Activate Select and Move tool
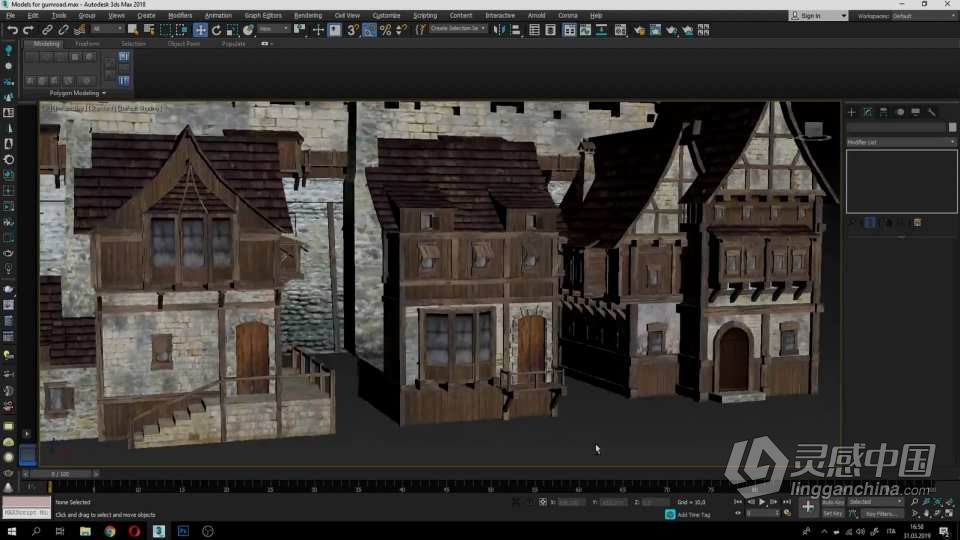960x540 pixels. [200, 29]
